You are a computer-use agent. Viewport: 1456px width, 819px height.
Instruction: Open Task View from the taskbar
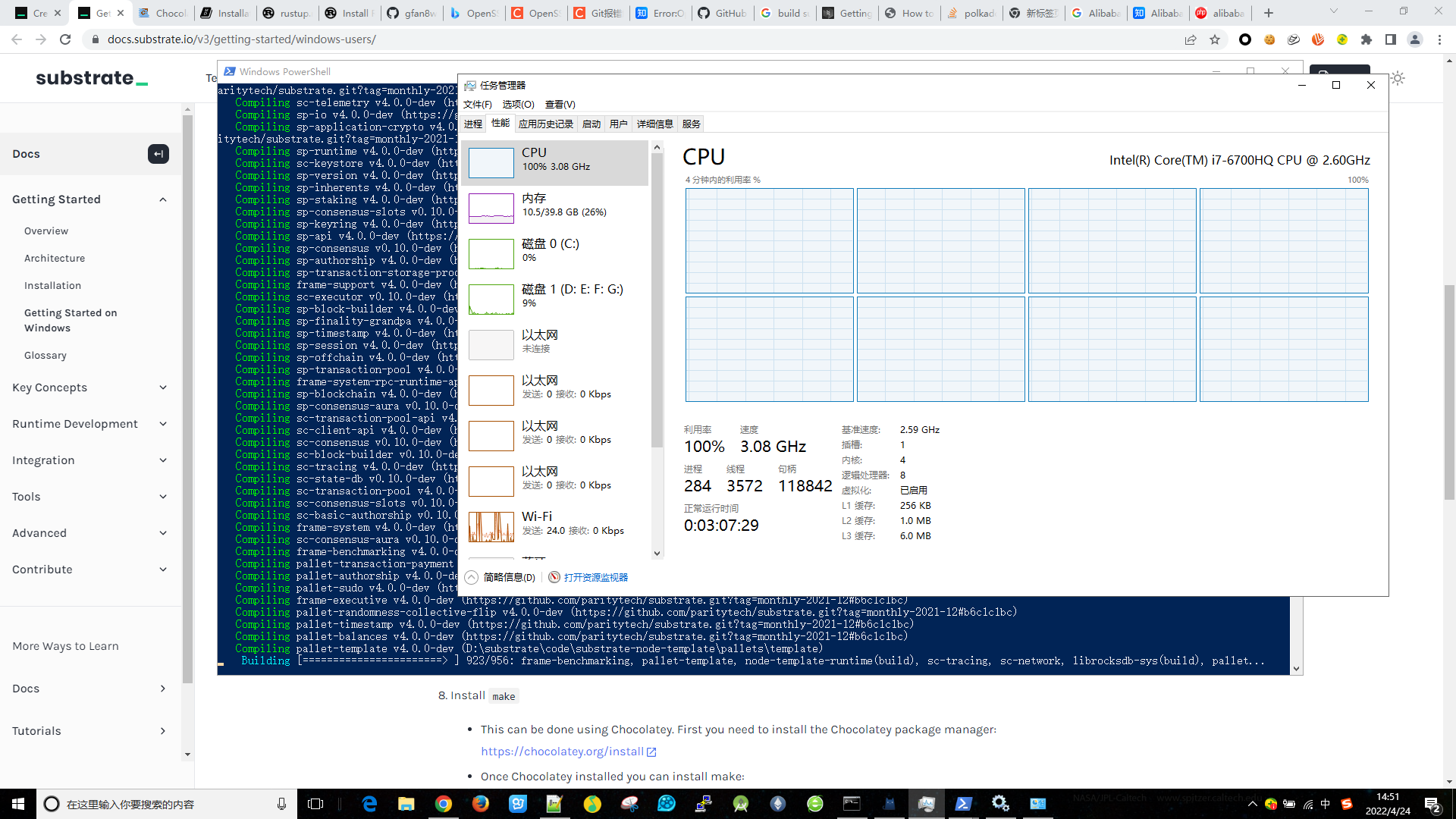coord(315,804)
